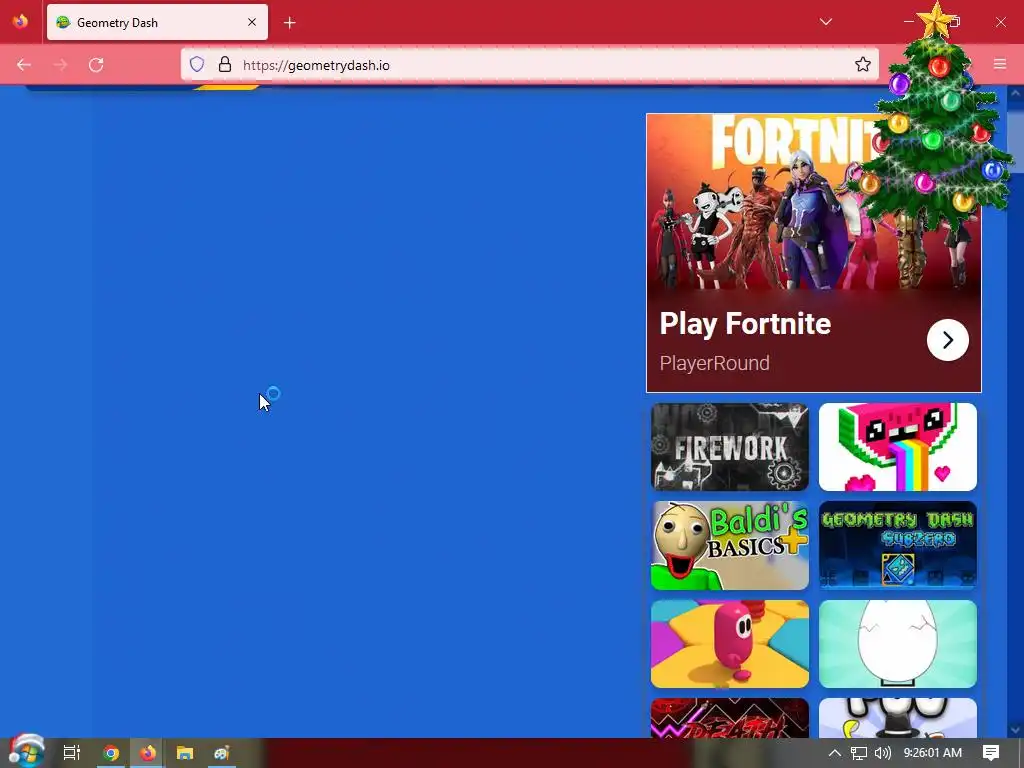Click the Play Fortnite arrow button

[x=948, y=340]
